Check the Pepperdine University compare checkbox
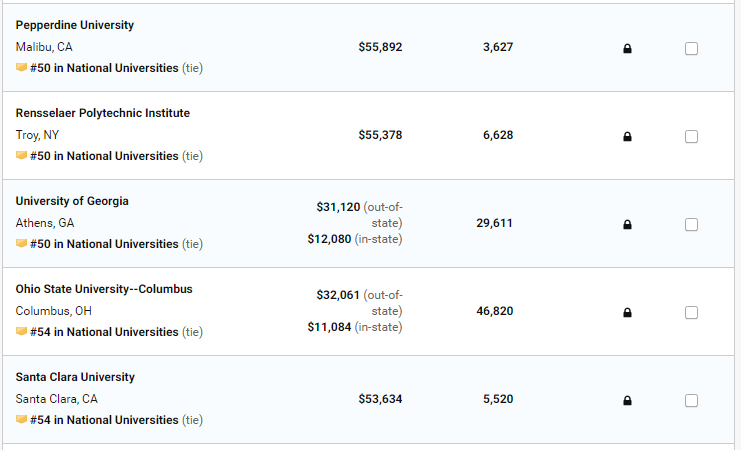The image size is (741, 450). [691, 49]
